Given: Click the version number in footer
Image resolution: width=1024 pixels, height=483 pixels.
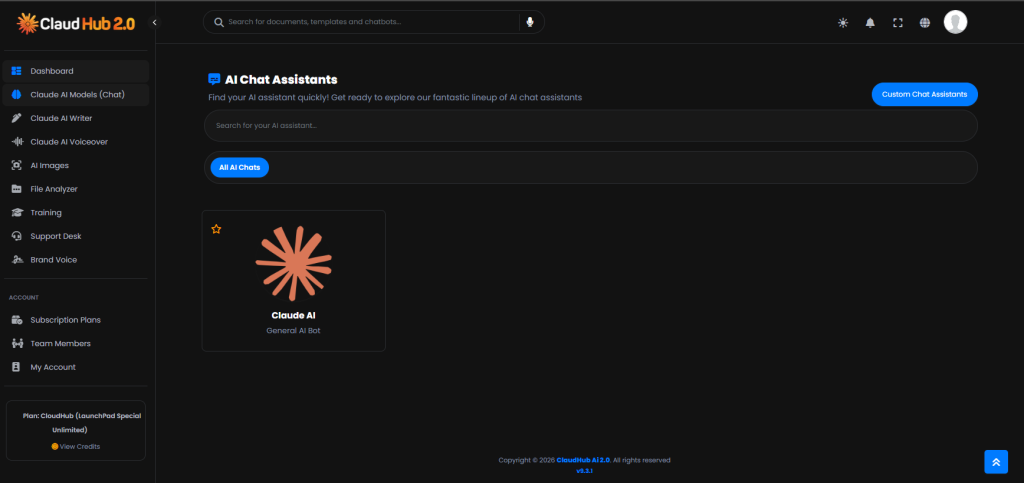Looking at the screenshot, I should [584, 471].
